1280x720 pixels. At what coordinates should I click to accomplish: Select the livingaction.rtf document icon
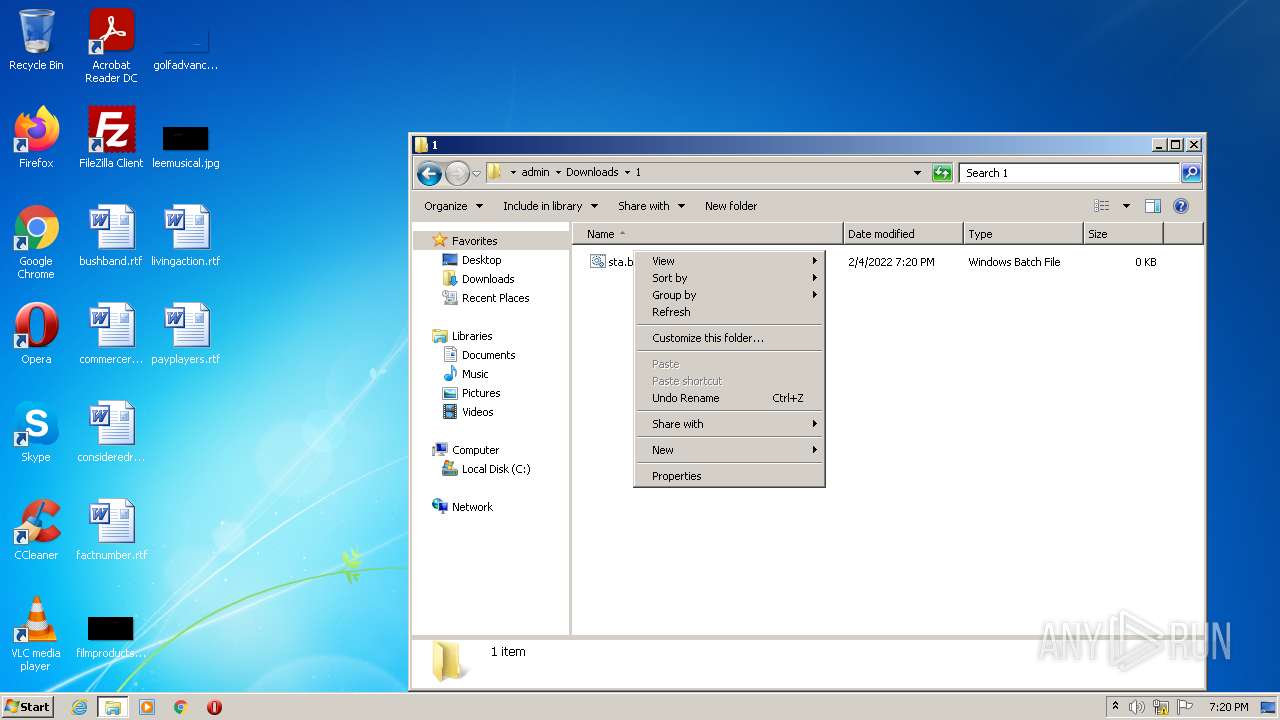tap(186, 236)
